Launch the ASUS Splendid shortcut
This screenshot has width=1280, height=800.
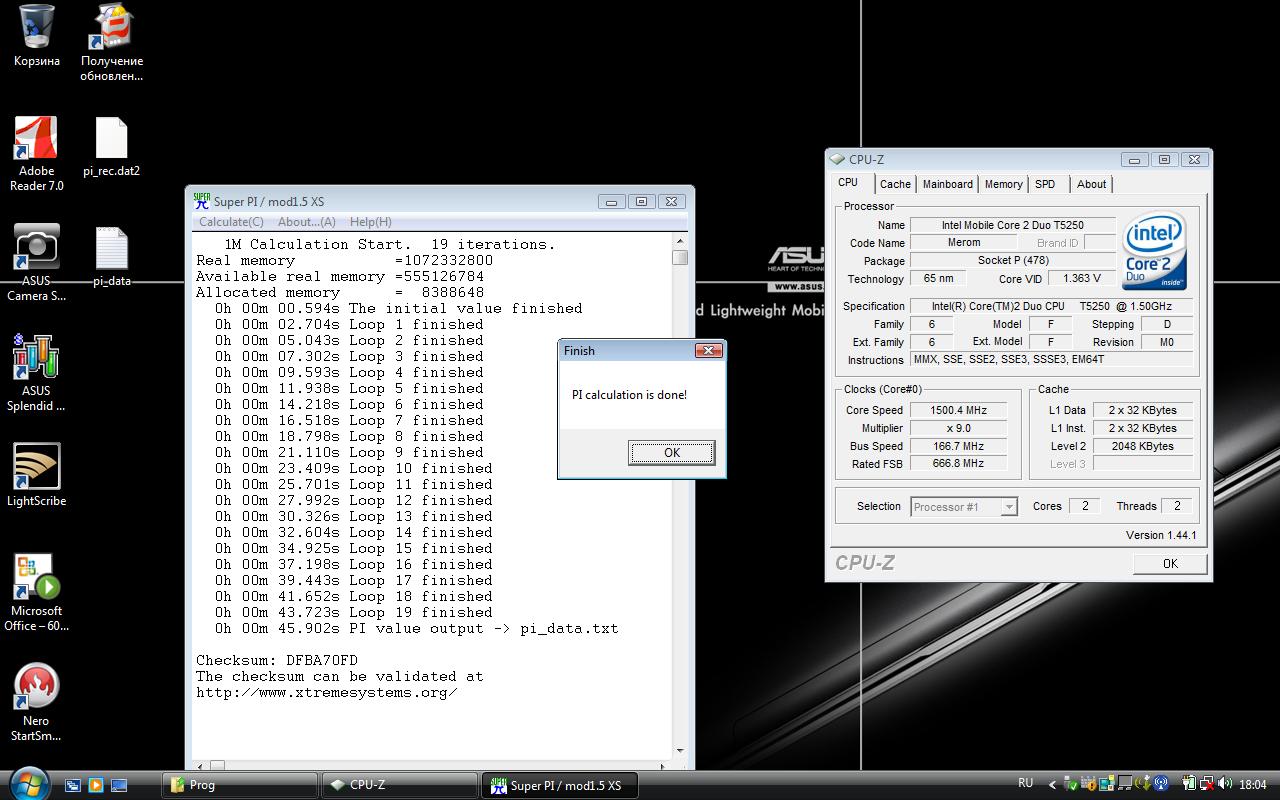[x=36, y=373]
